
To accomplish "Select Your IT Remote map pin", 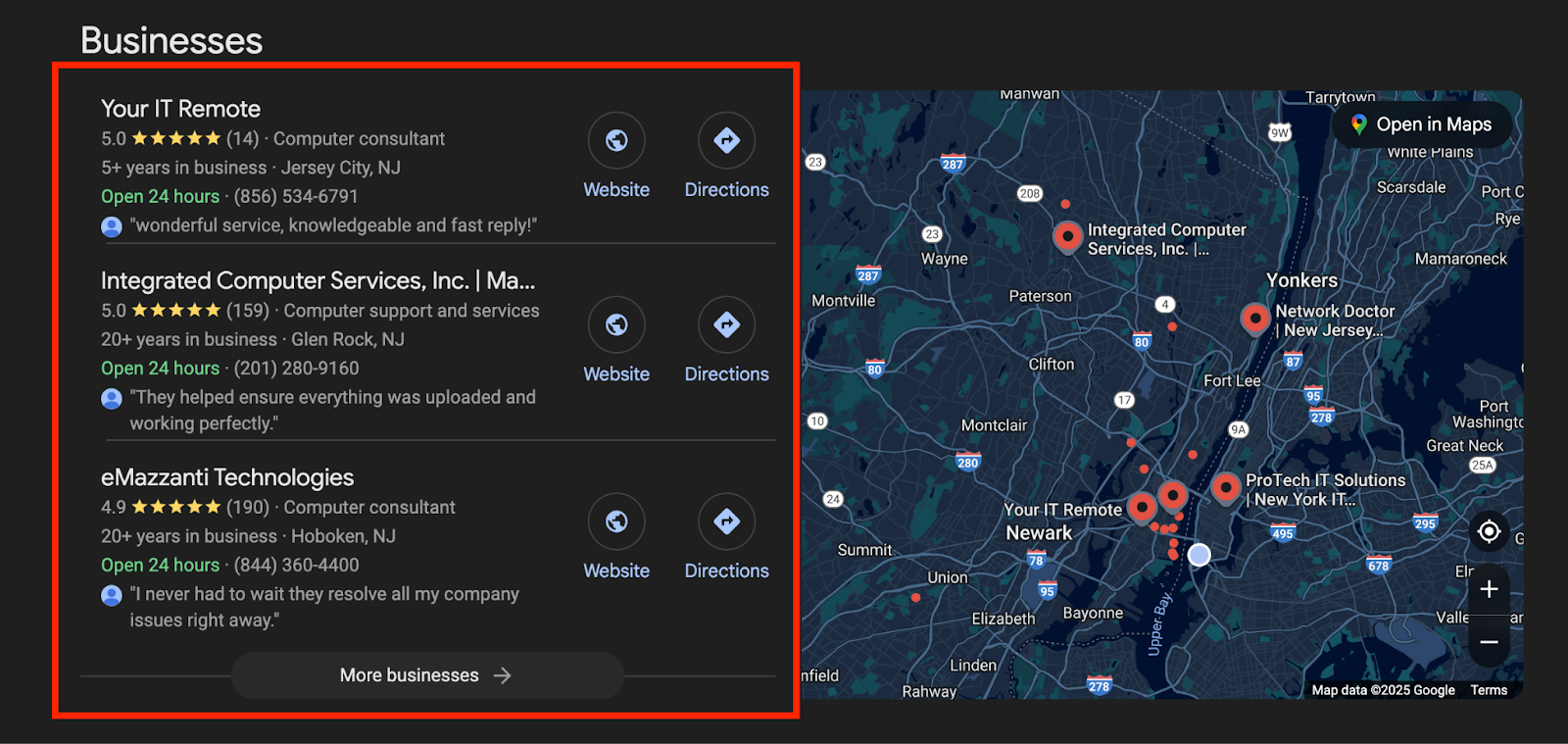I will pos(1142,508).
